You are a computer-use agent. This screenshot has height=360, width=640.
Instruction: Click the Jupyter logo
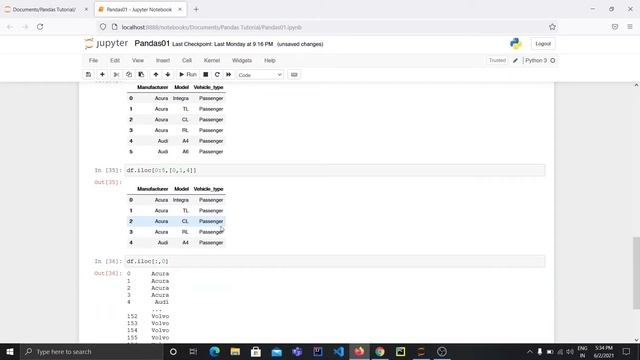pyautogui.click(x=106, y=43)
